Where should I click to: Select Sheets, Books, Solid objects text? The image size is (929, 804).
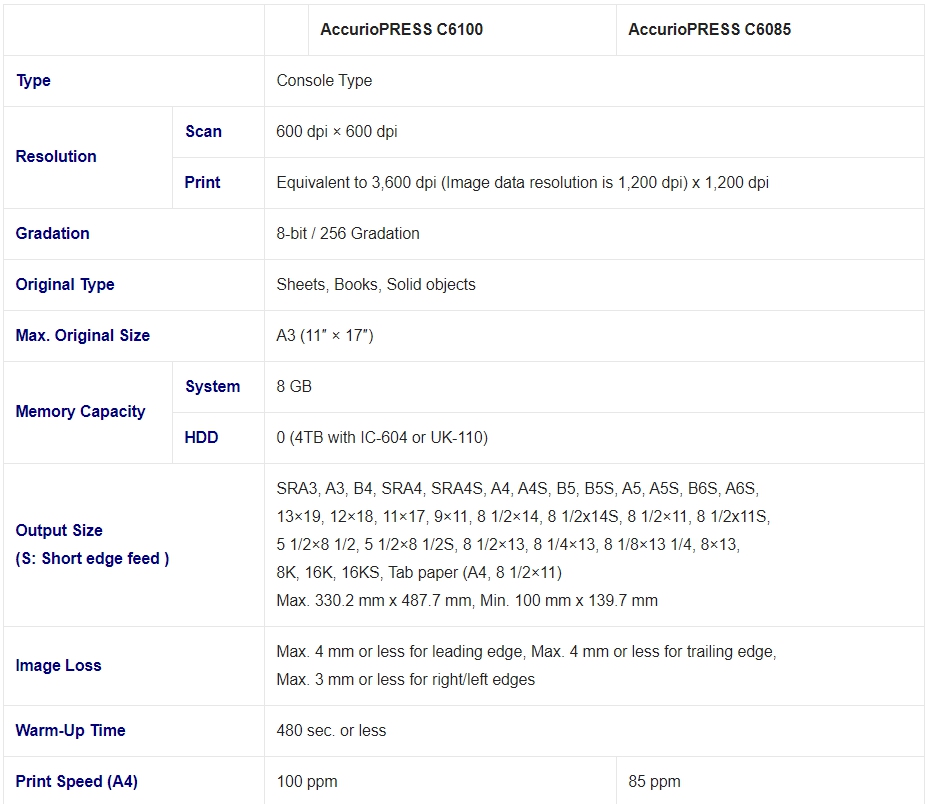(x=376, y=285)
